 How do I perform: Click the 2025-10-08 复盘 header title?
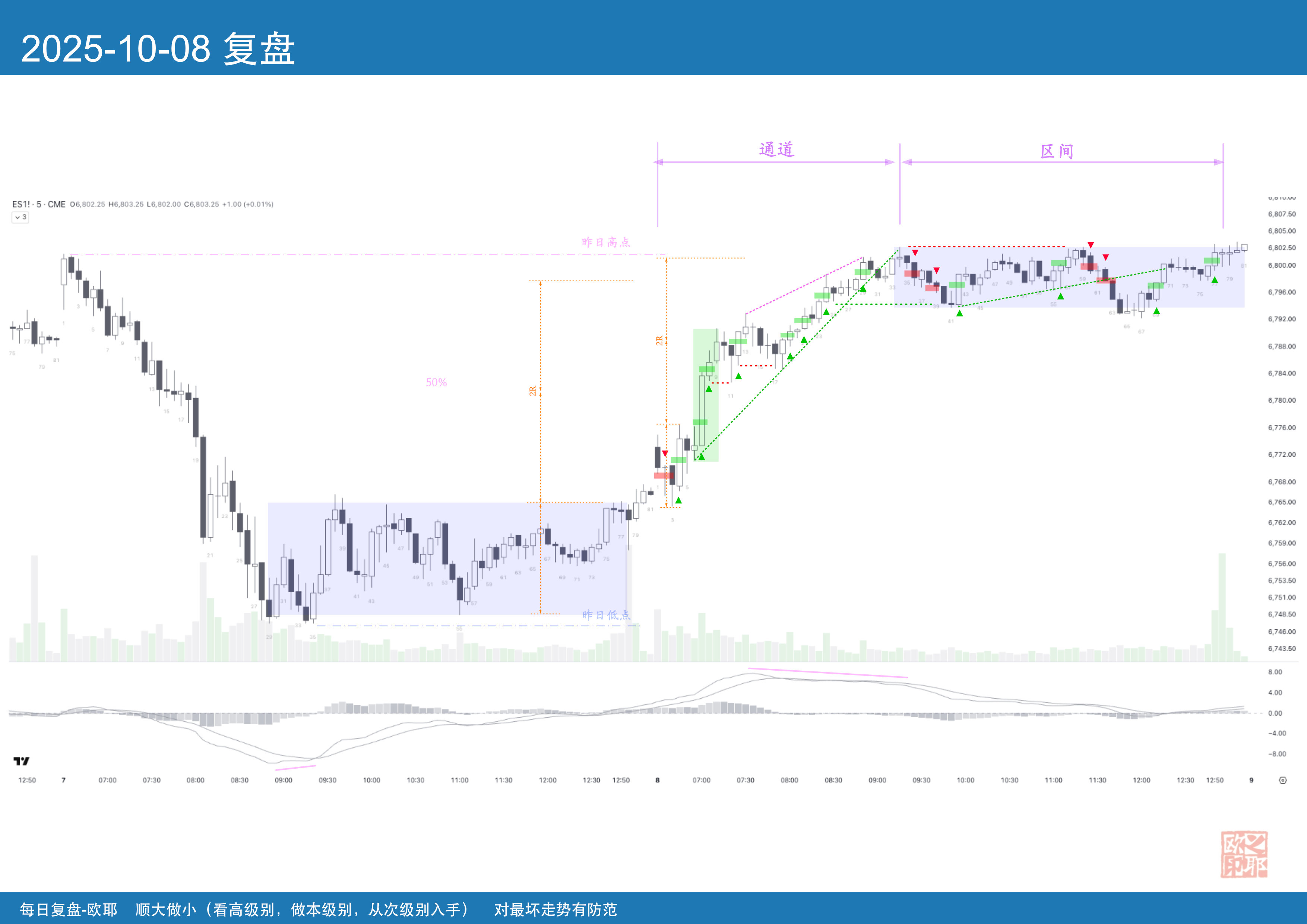click(158, 48)
